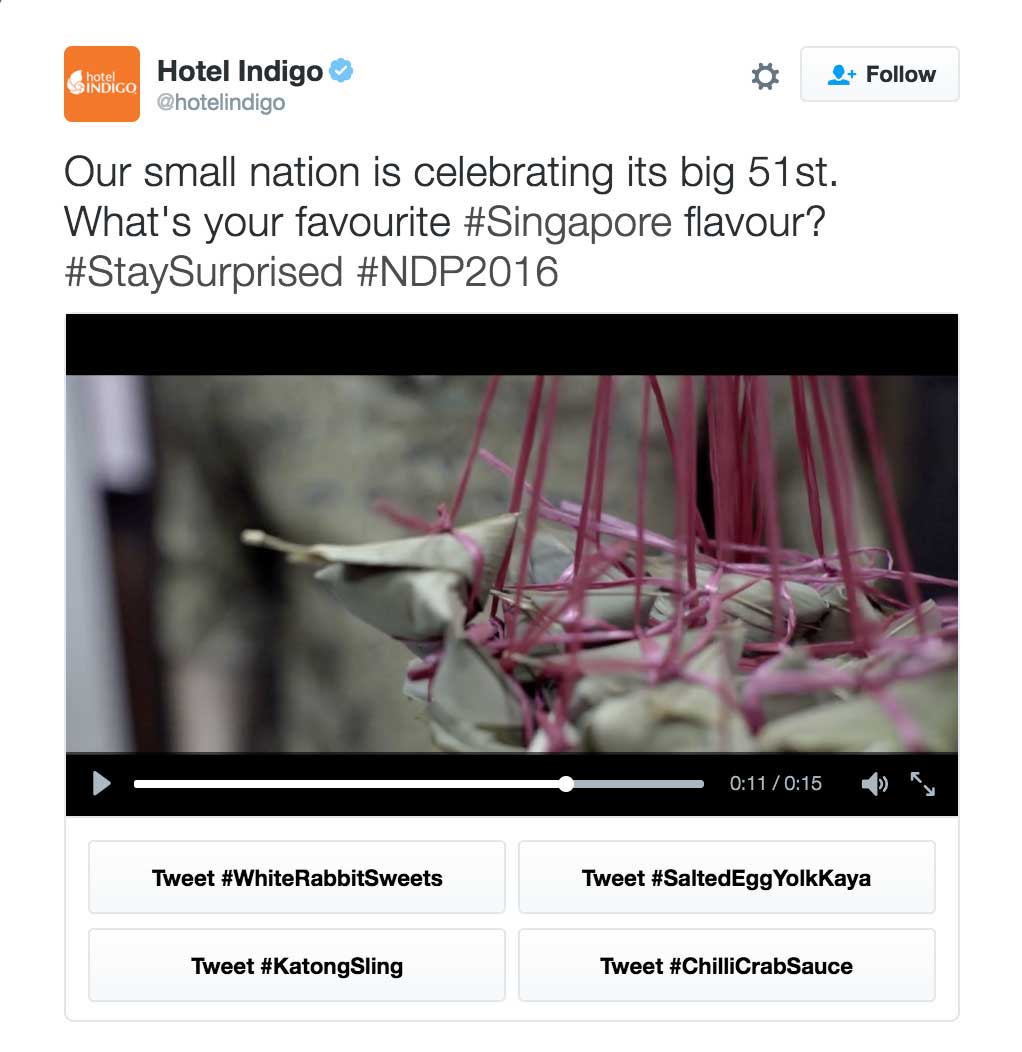Viewport: 1022px width, 1052px height.
Task: Open the Hotel Indigo profile name
Action: coord(240,71)
